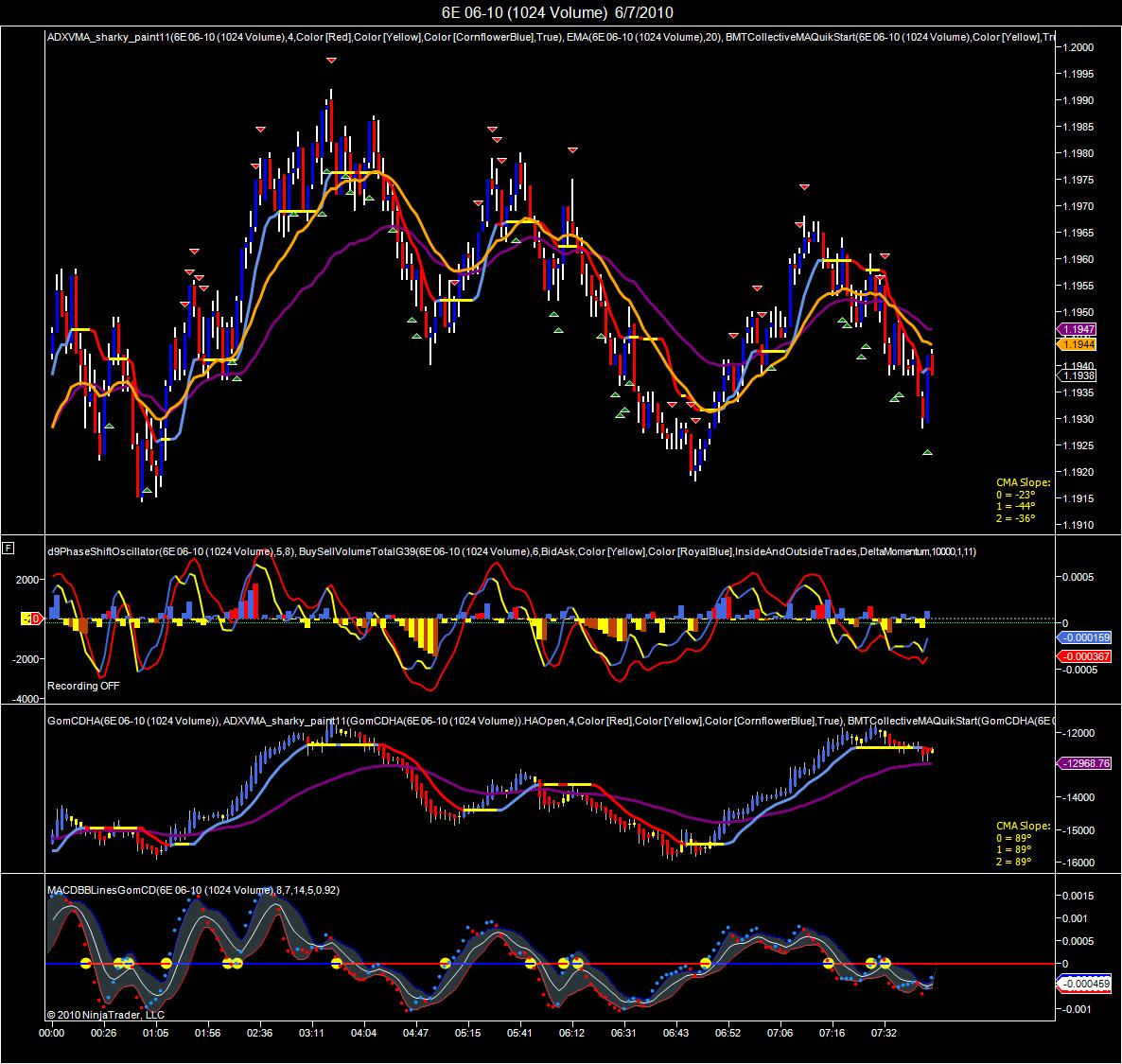Click the -12000 axis label in GomCDHA panel
The image size is (1122, 1064).
[x=1079, y=733]
